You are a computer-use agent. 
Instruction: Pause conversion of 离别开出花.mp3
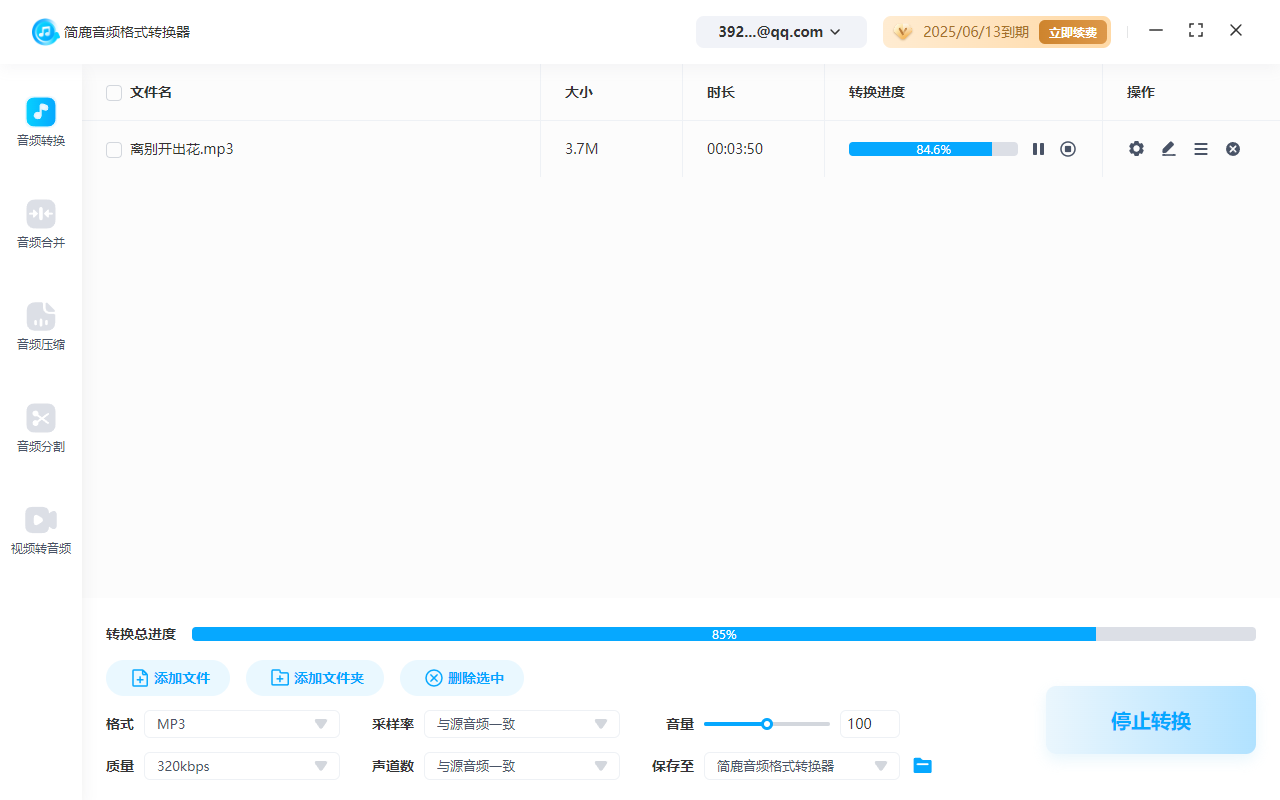pos(1038,148)
